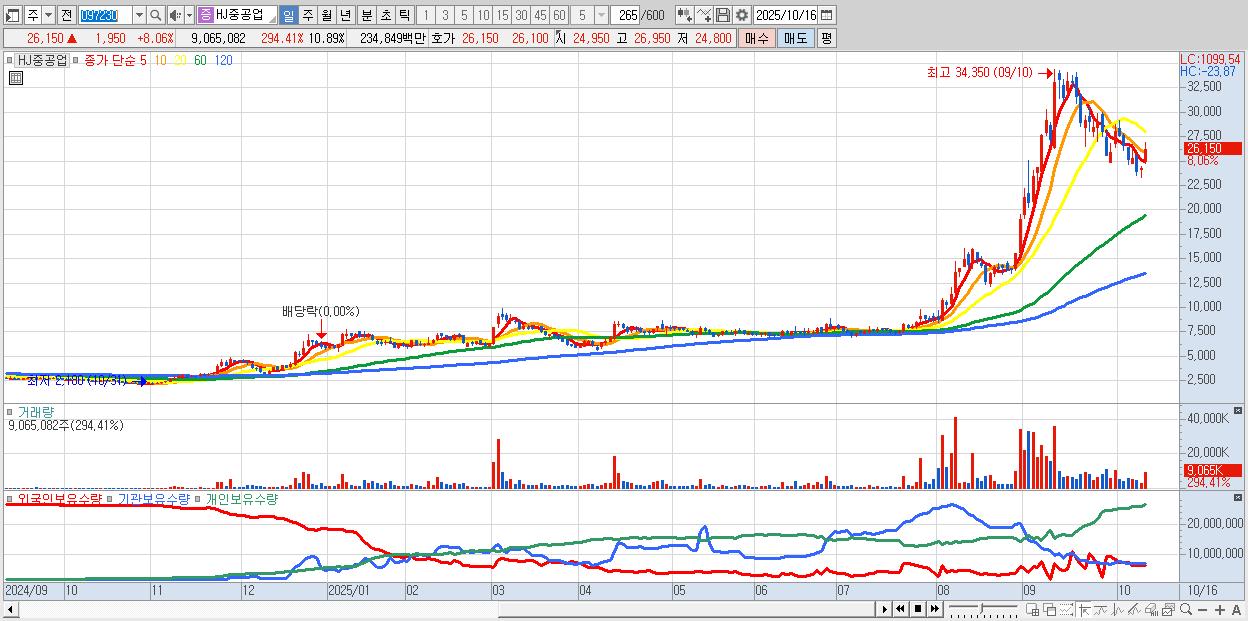Screen dimensions: 1248x621
Task: Select the 월 monthly period button
Action: tap(327, 15)
